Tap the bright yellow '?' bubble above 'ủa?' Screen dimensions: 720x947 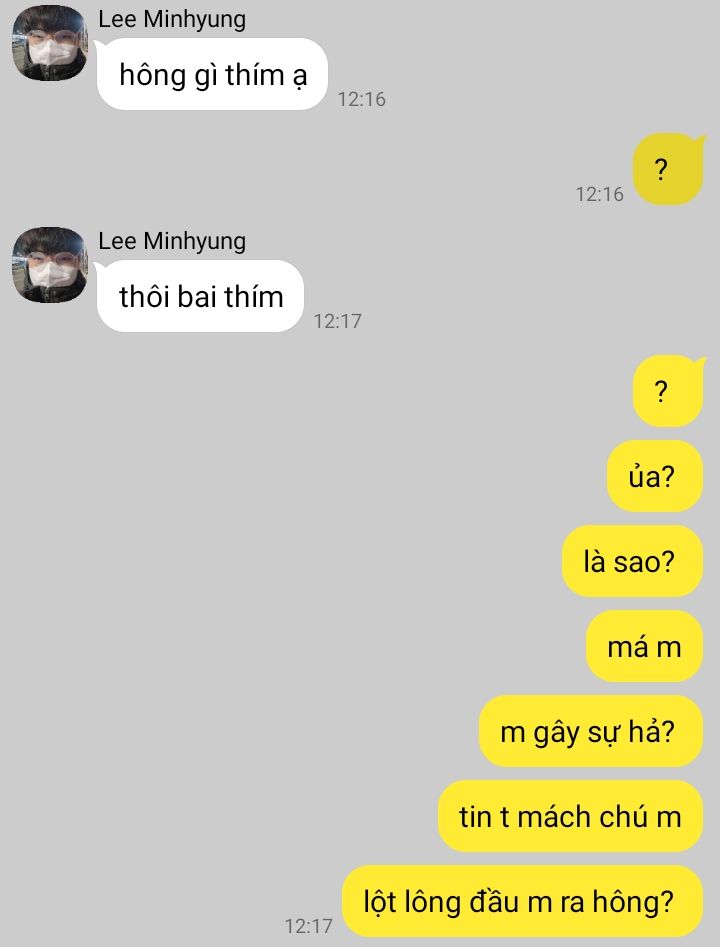click(668, 391)
